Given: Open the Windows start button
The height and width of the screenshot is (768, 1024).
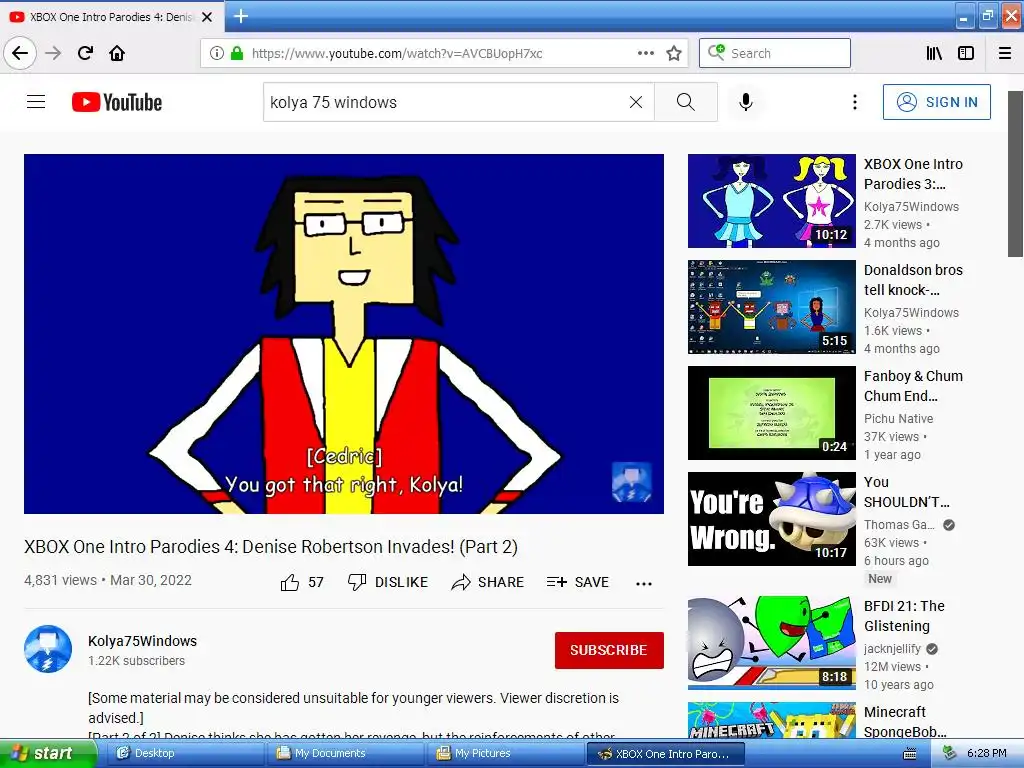Looking at the screenshot, I should coord(48,753).
